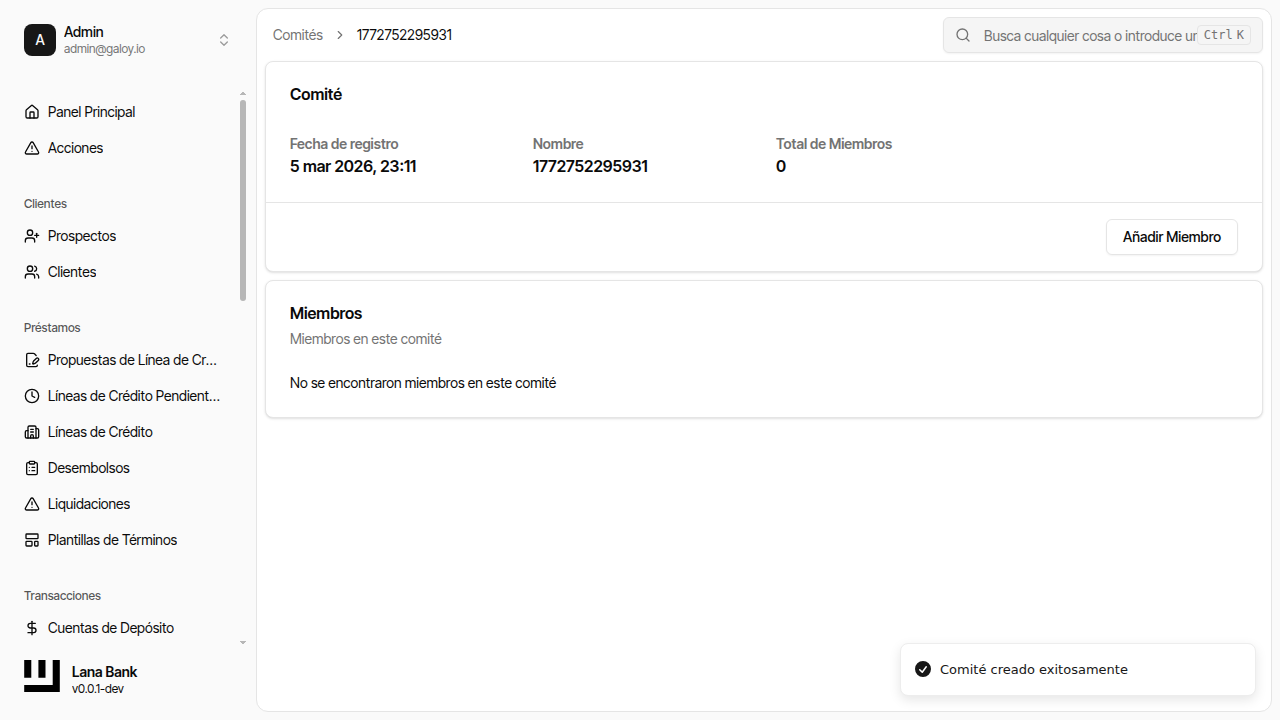
Task: Click the Propuestas de Línea edit icon
Action: [x=32, y=360]
